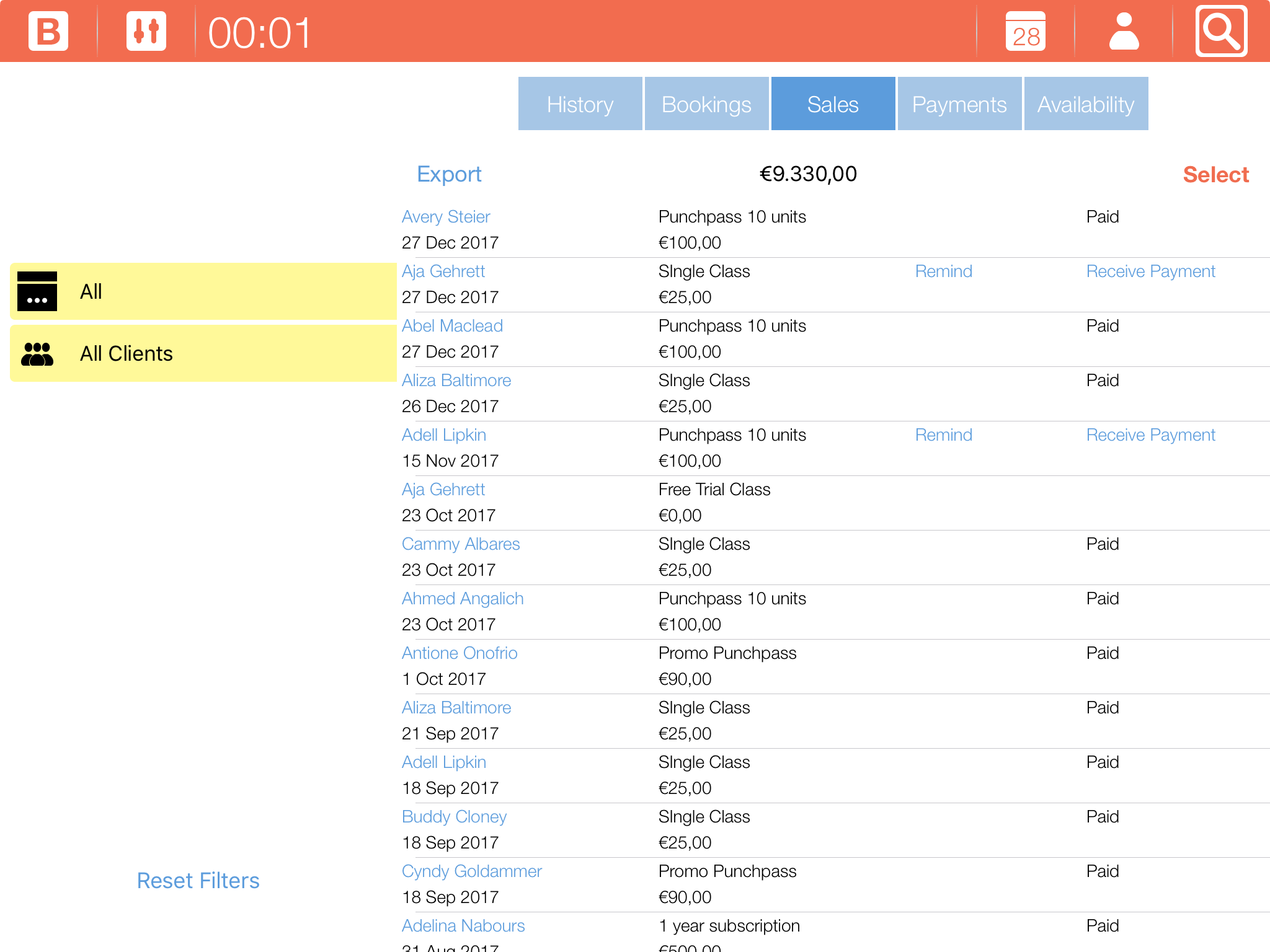Switch to the History tab

(580, 104)
